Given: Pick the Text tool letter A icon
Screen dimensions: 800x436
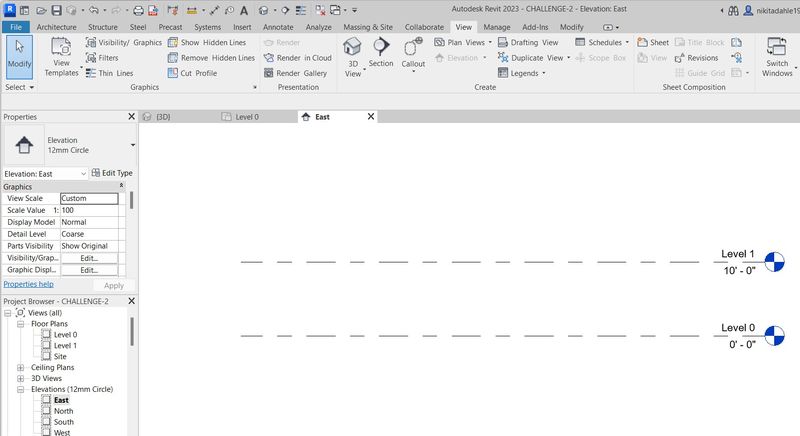Looking at the screenshot, I should 244,10.
